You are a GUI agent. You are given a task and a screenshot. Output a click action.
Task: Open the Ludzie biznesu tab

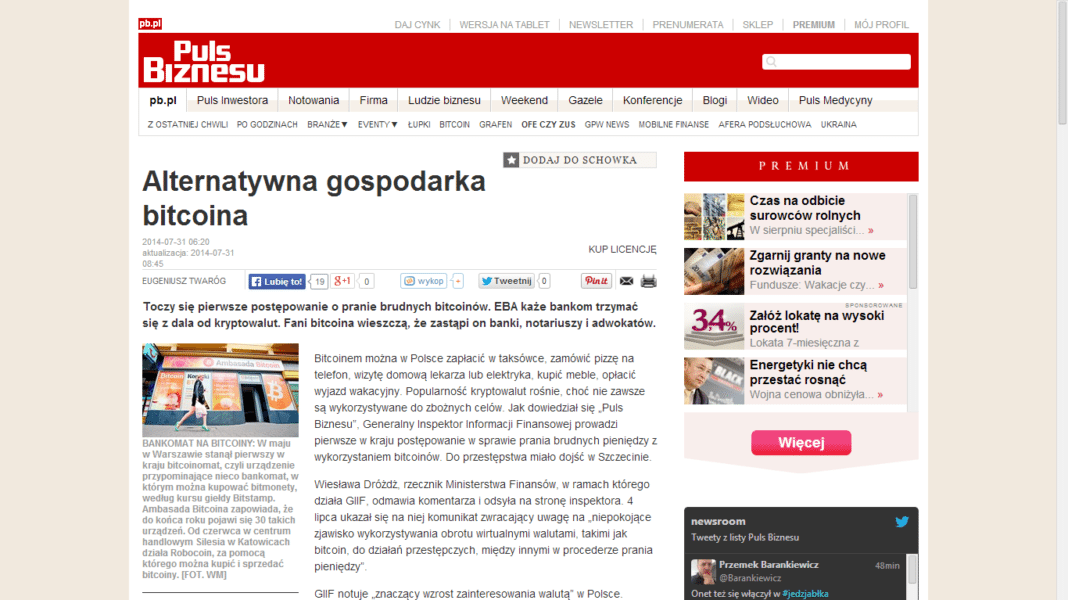444,100
